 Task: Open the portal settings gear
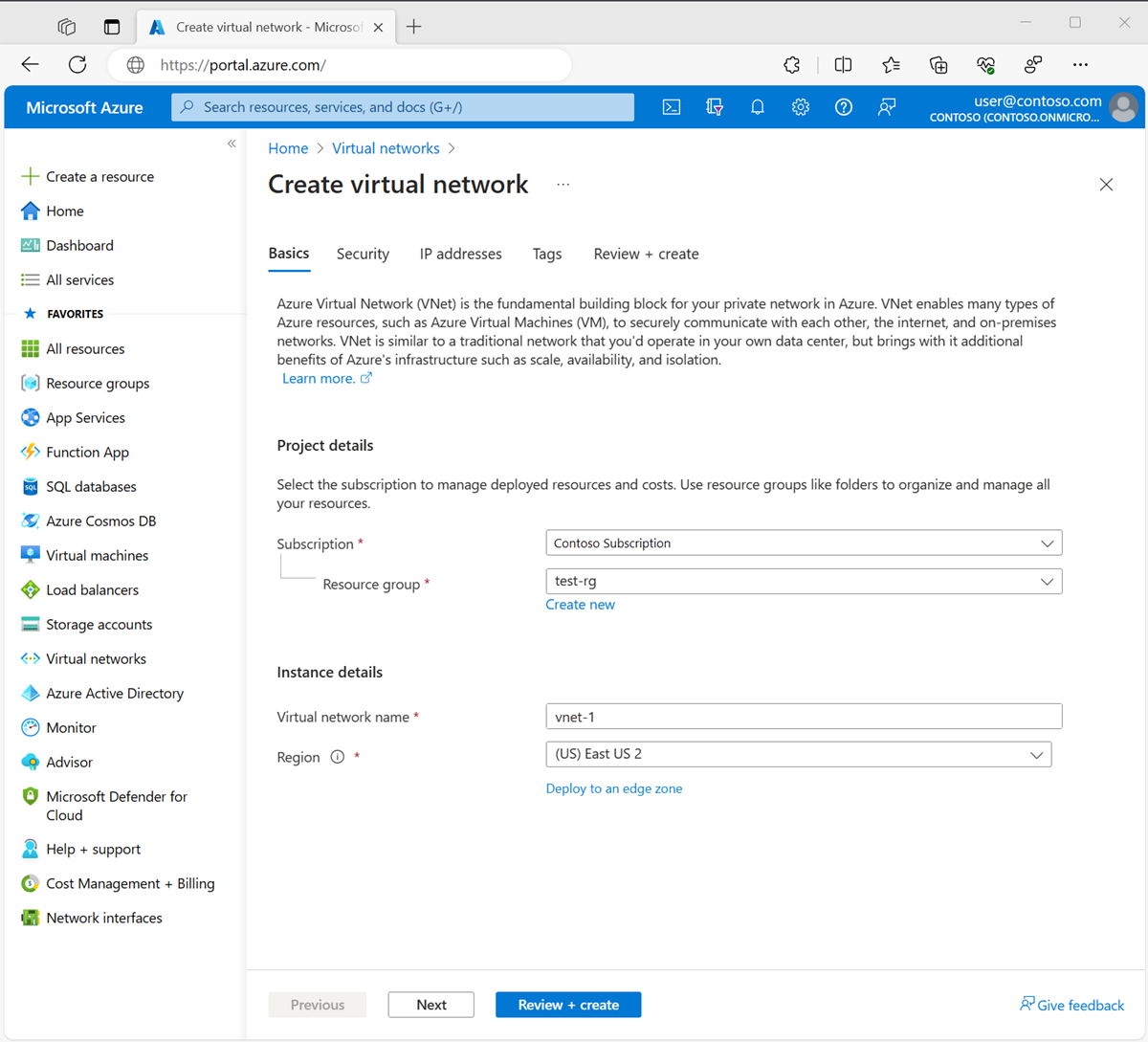point(801,106)
